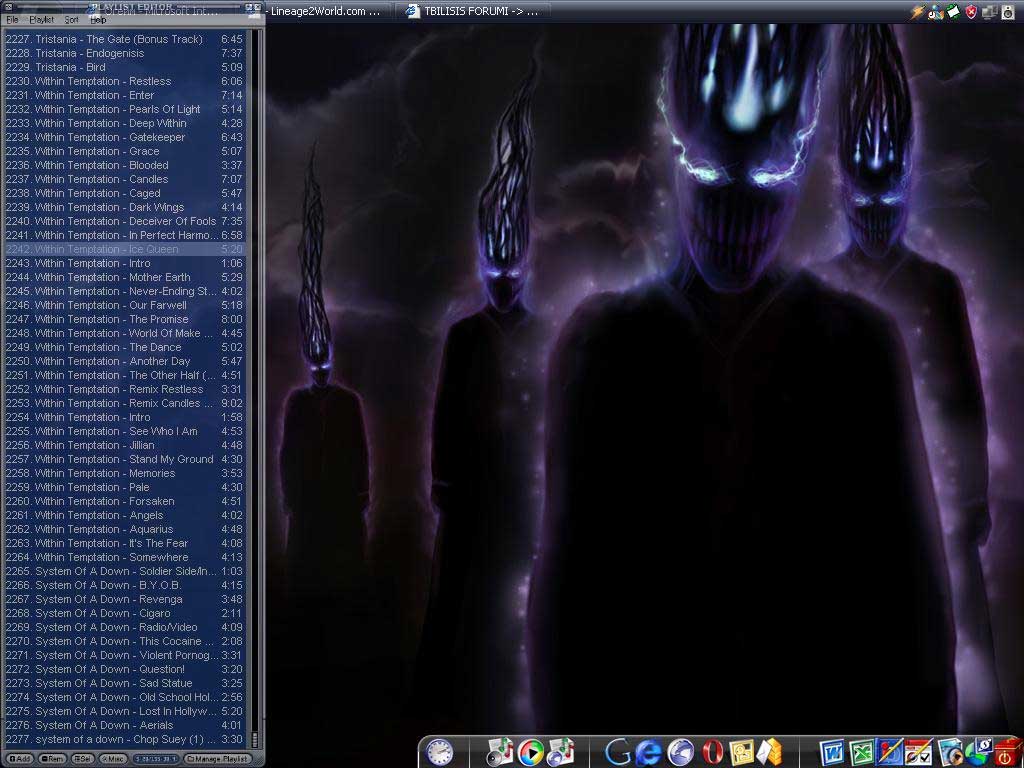The width and height of the screenshot is (1024, 768).
Task: Launch Microsoft Excel from the dock
Action: [x=861, y=753]
